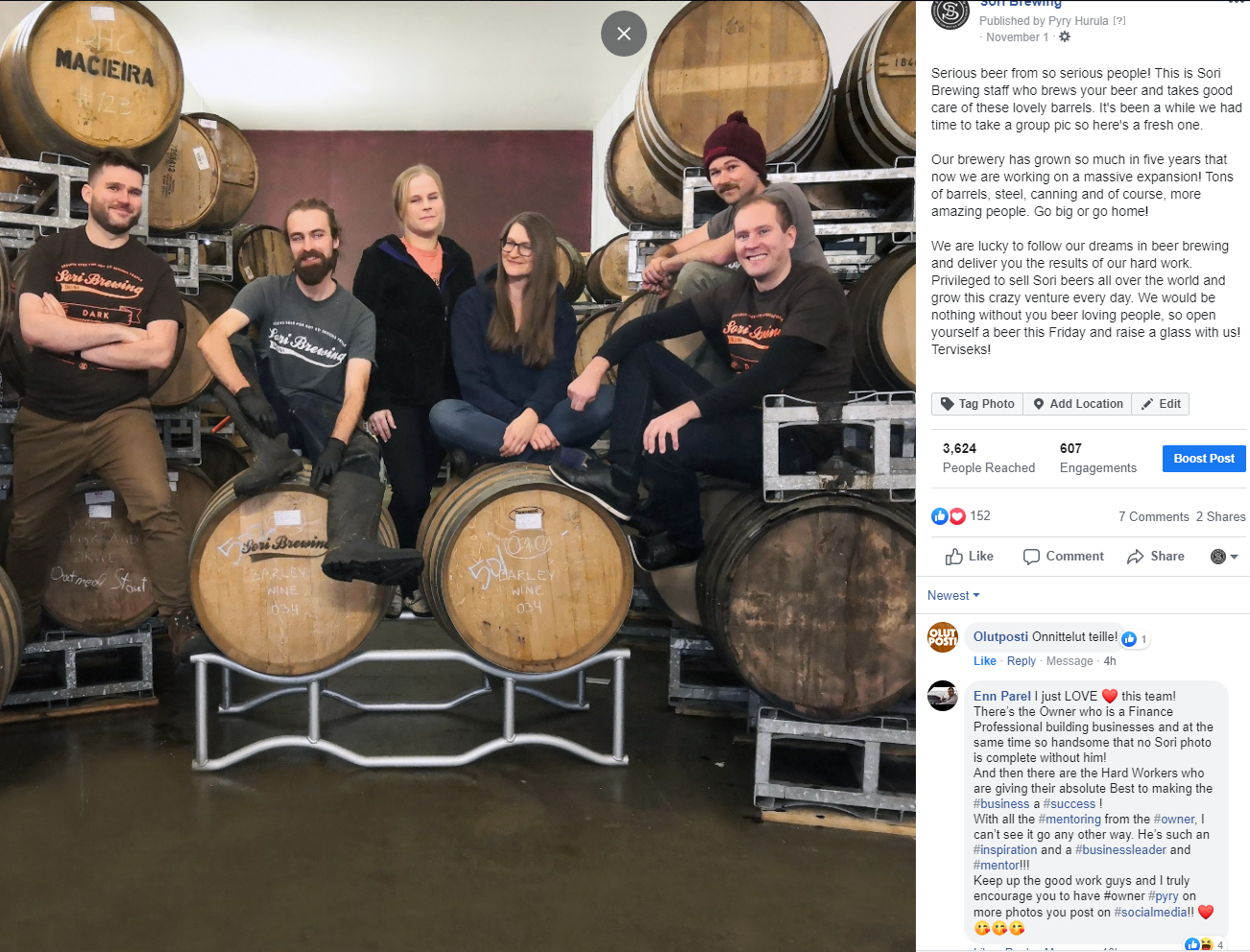Screen dimensions: 1250x952
Task: Expand the Newest comment sorting dropdown
Action: point(953,596)
